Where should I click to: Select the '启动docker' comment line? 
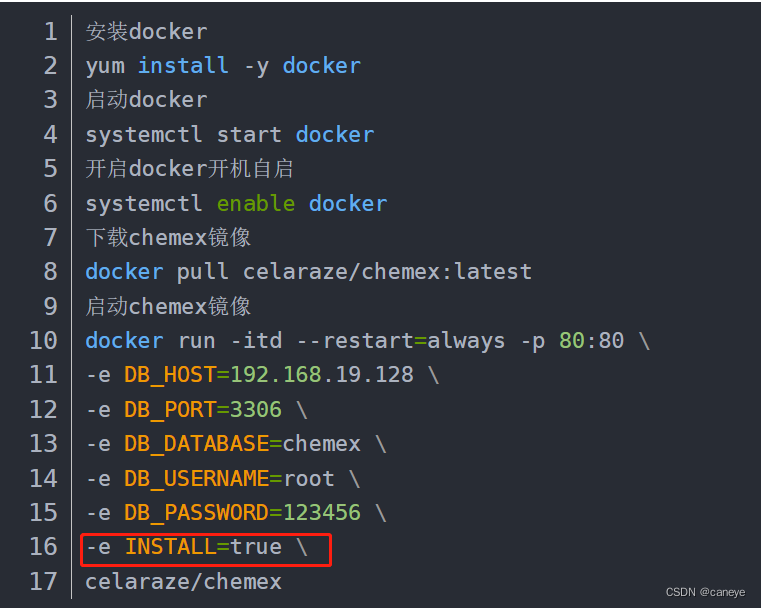click(x=146, y=100)
